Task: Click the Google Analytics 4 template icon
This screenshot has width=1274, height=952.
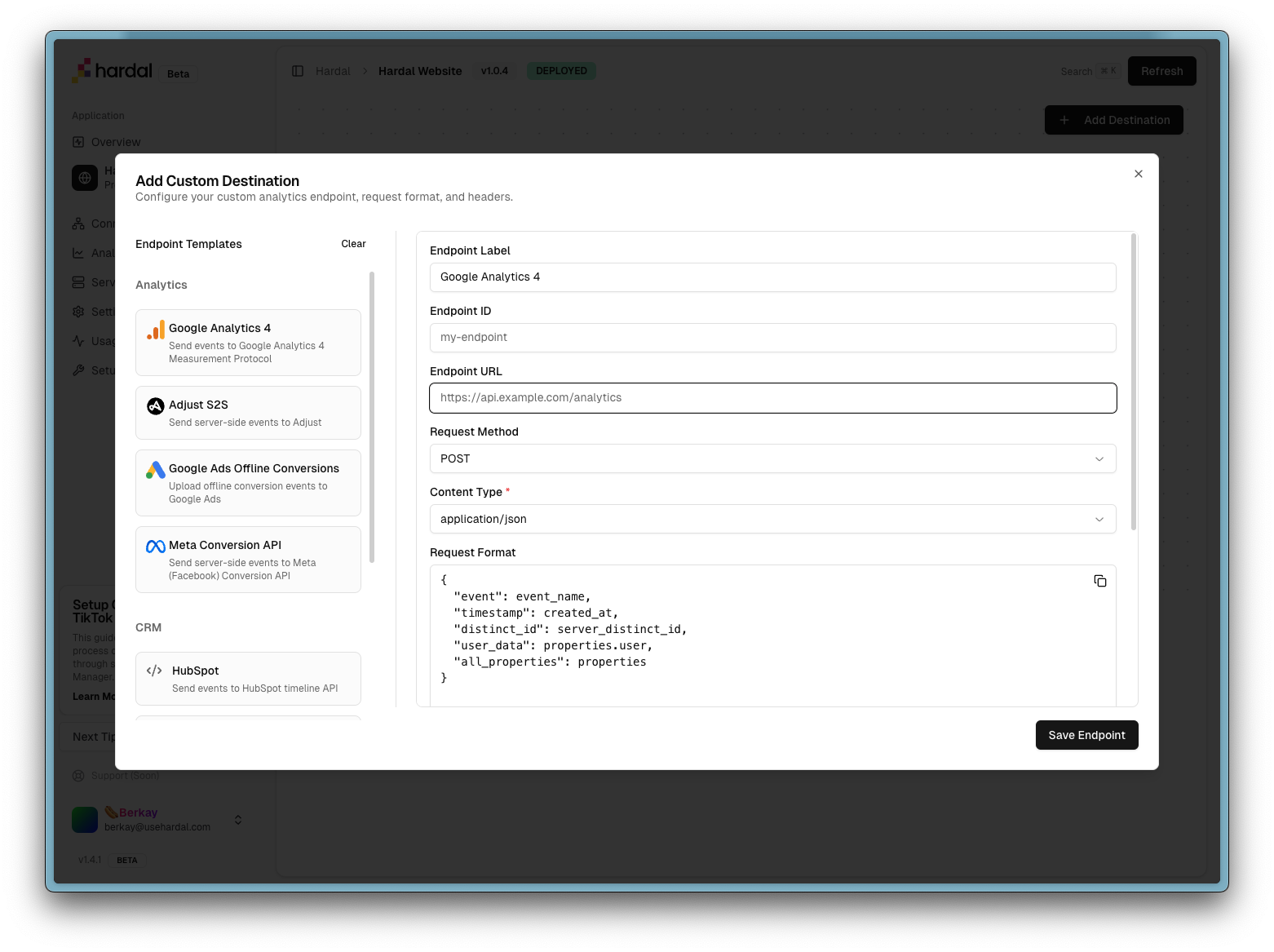Action: tap(156, 330)
